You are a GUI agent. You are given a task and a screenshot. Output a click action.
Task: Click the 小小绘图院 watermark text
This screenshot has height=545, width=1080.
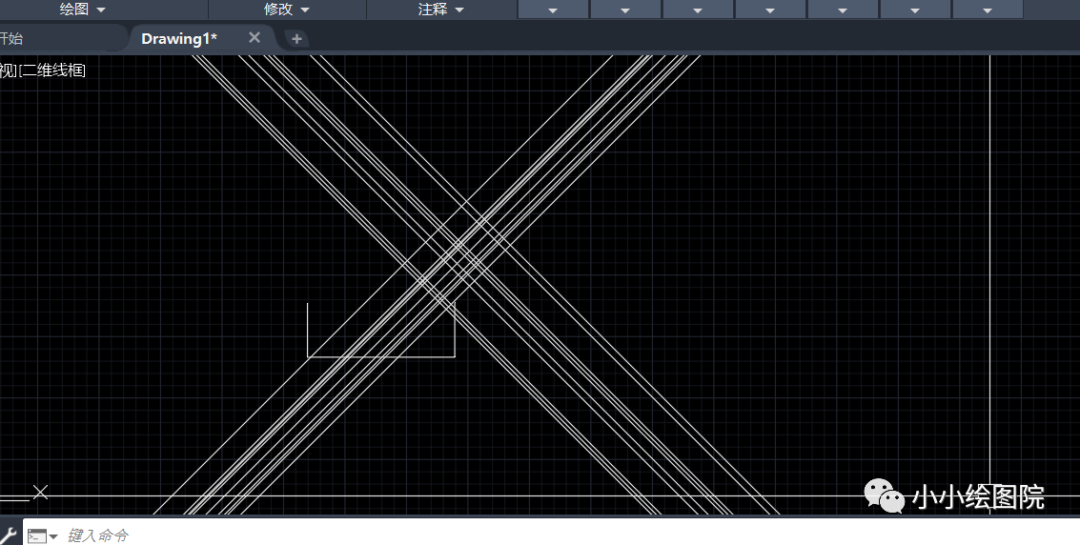click(x=978, y=497)
